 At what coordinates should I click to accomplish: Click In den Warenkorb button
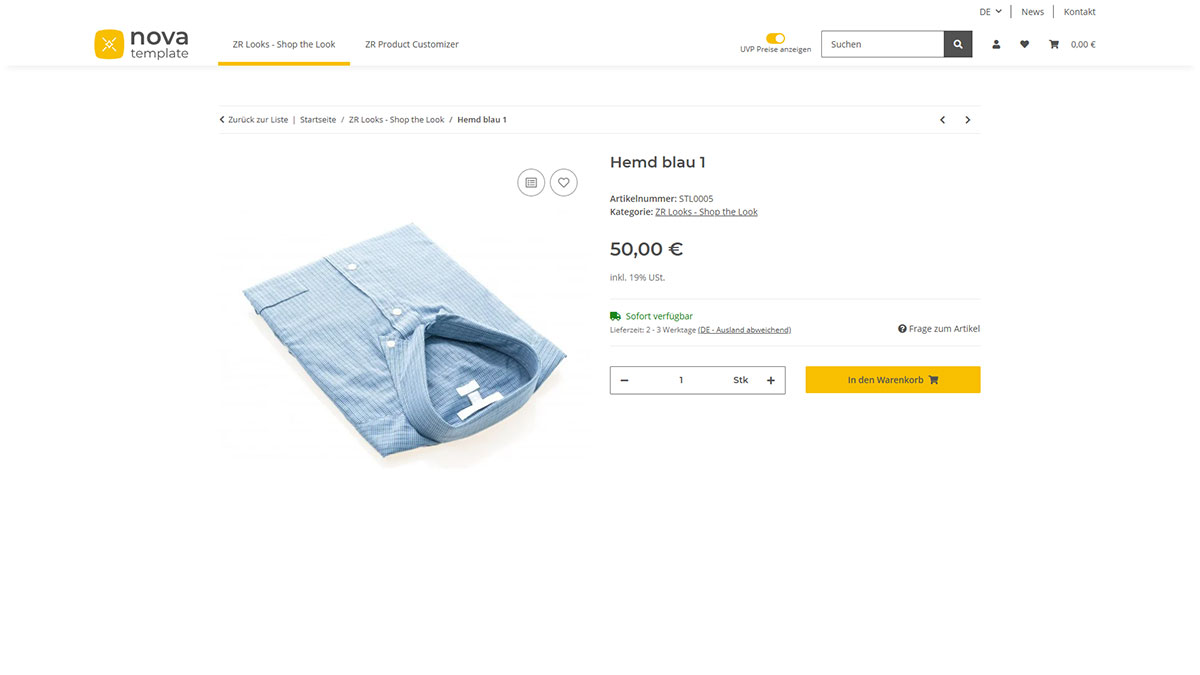tap(892, 380)
